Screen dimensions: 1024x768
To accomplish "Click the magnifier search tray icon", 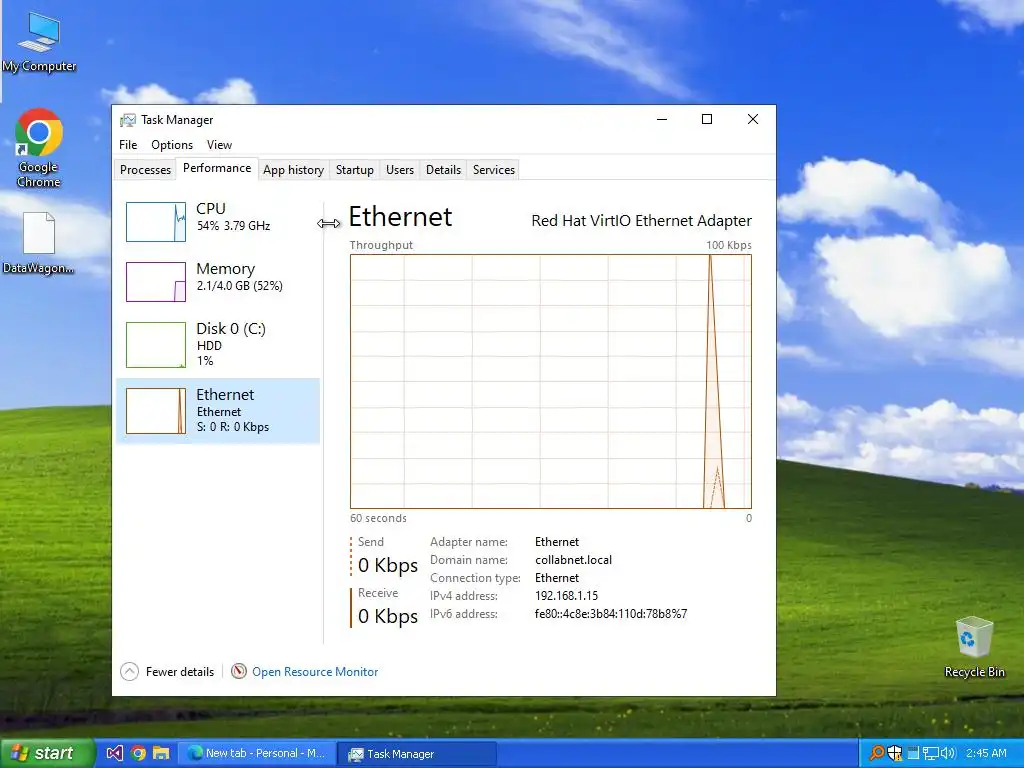I will [x=877, y=753].
